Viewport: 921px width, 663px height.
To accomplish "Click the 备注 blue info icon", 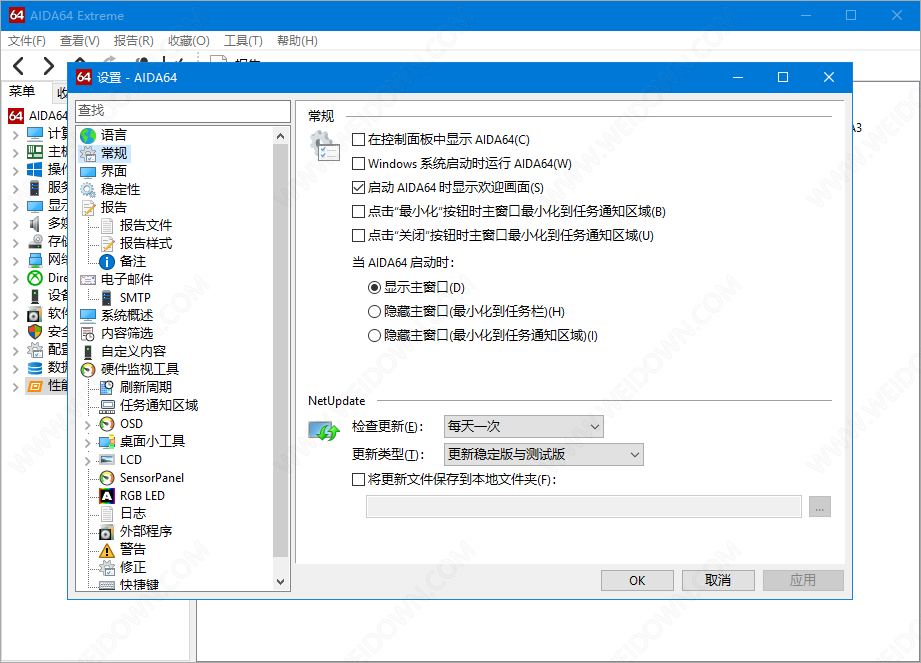I will [x=107, y=262].
